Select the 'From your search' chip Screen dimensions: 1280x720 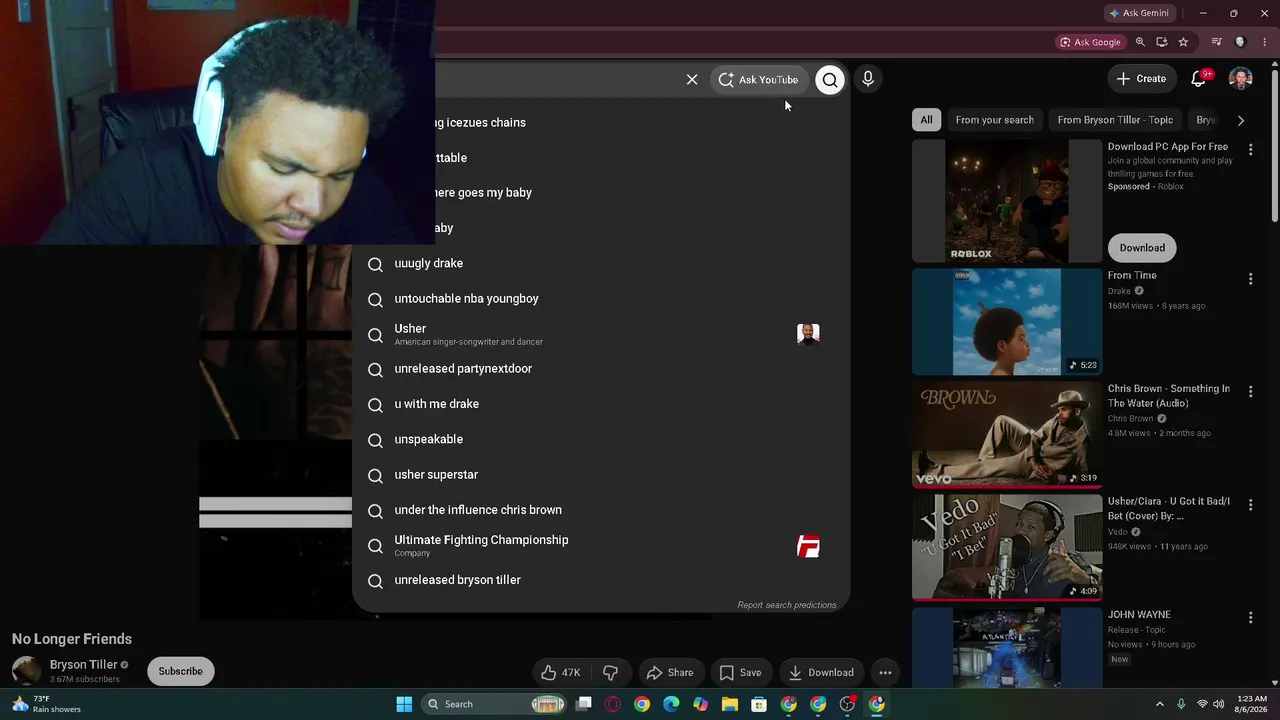point(995,120)
